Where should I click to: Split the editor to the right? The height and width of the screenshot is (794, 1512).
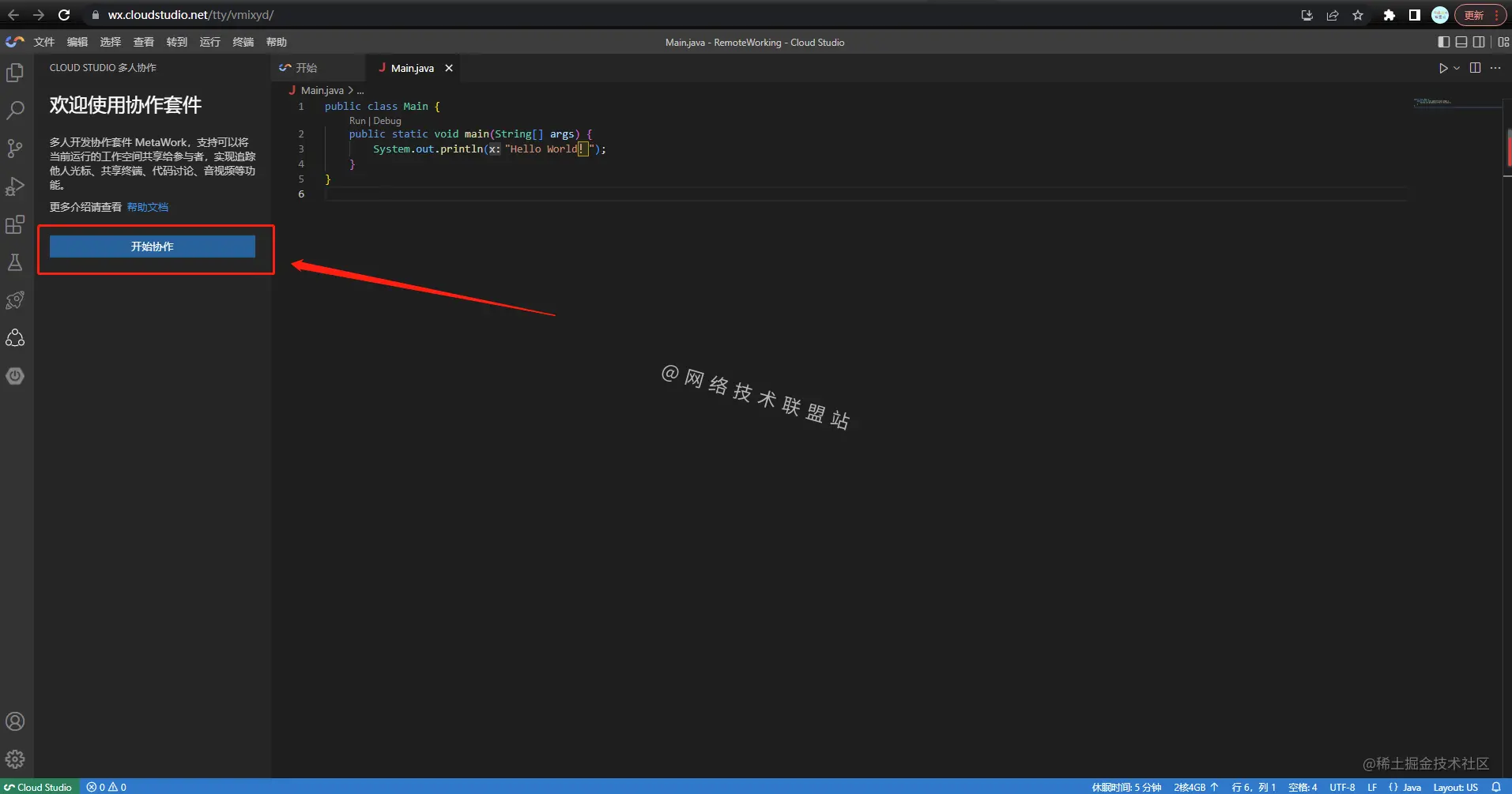point(1475,68)
